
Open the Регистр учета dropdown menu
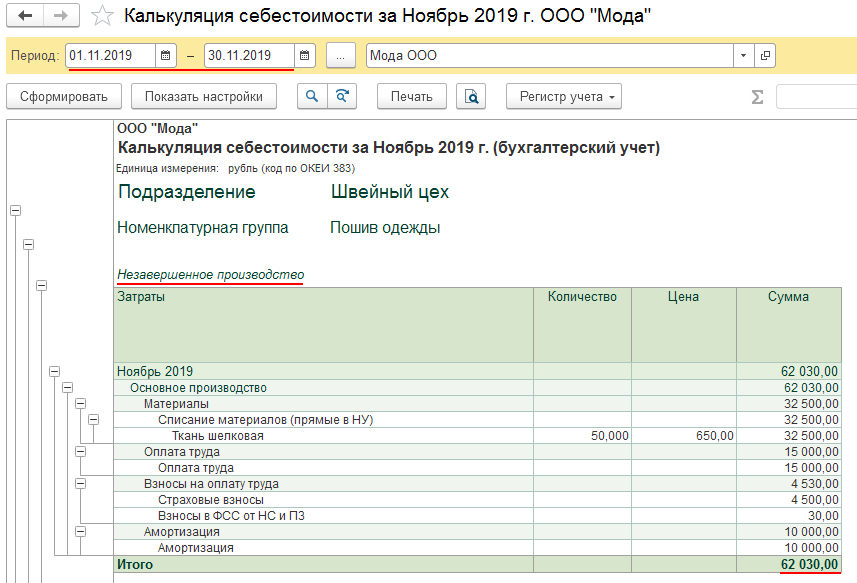pos(565,97)
